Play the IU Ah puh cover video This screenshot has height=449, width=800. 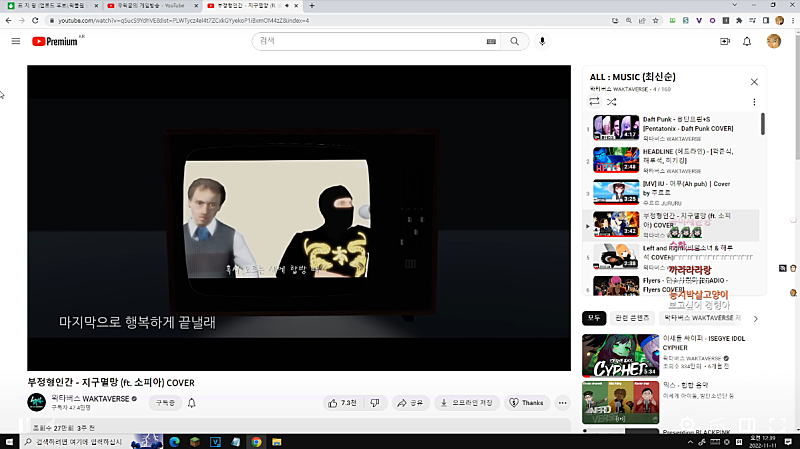point(671,192)
